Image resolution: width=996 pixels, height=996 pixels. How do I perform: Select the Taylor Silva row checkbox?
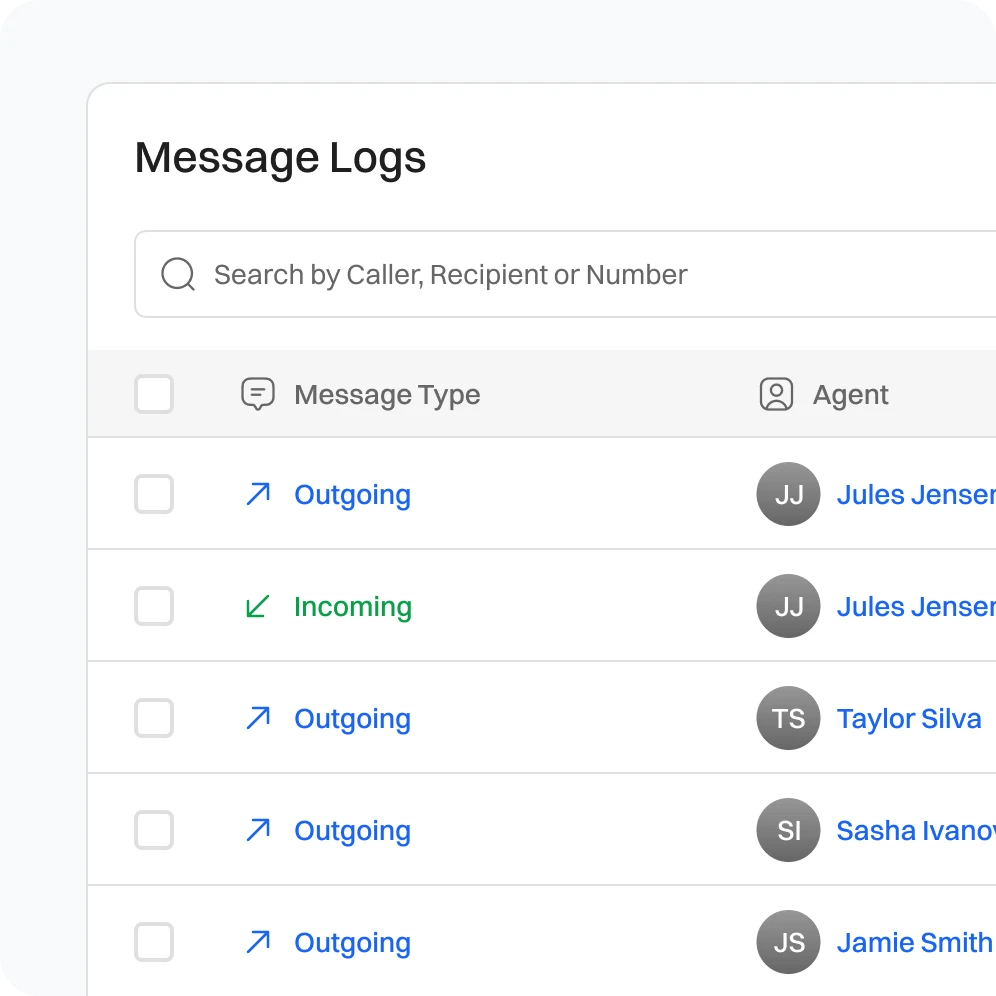154,718
